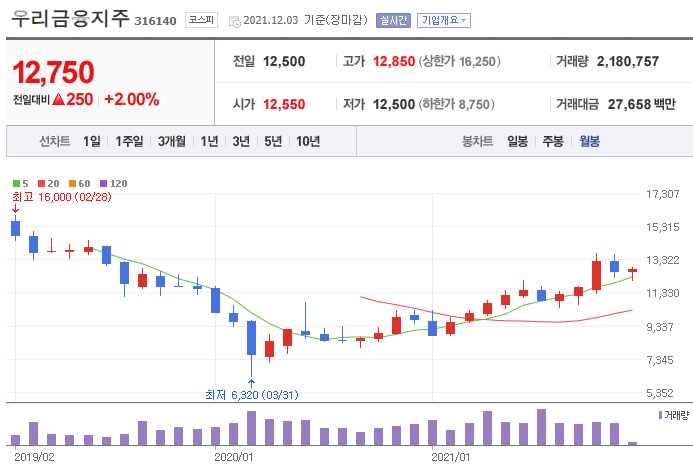Click the 코스피 market badge

click(201, 20)
